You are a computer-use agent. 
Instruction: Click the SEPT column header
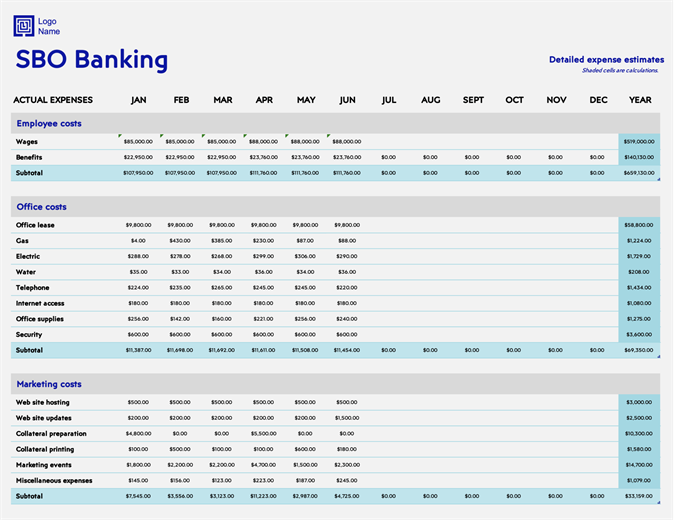(473, 100)
